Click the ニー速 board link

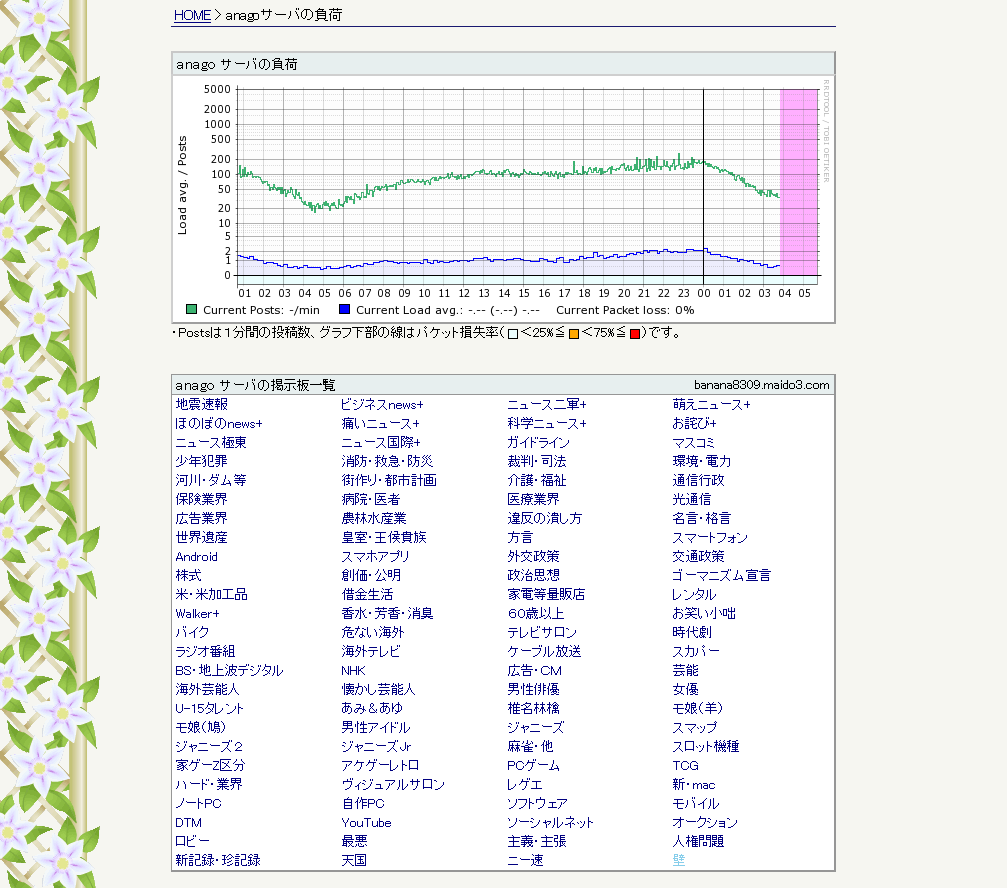click(x=525, y=860)
